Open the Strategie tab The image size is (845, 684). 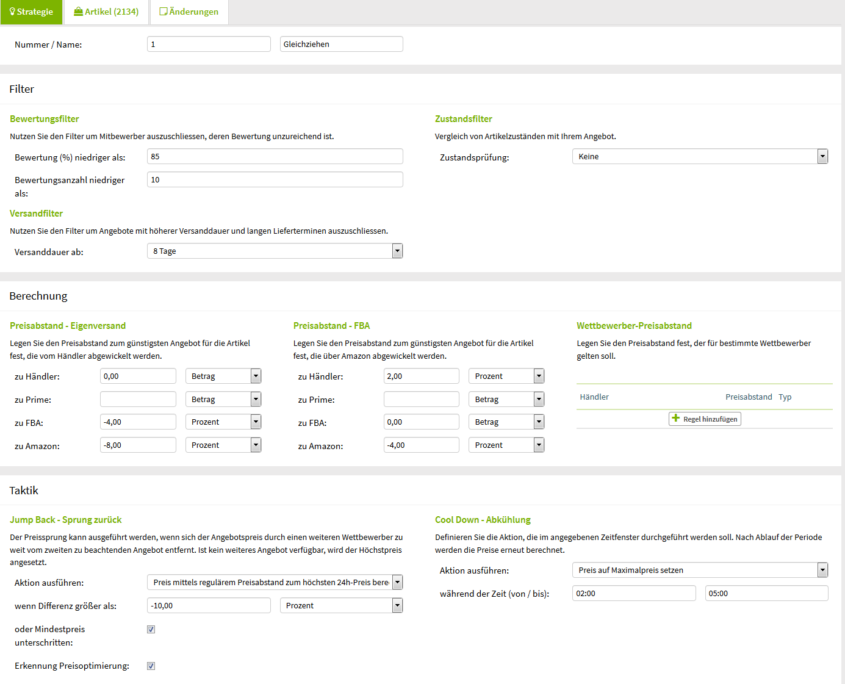tap(31, 12)
